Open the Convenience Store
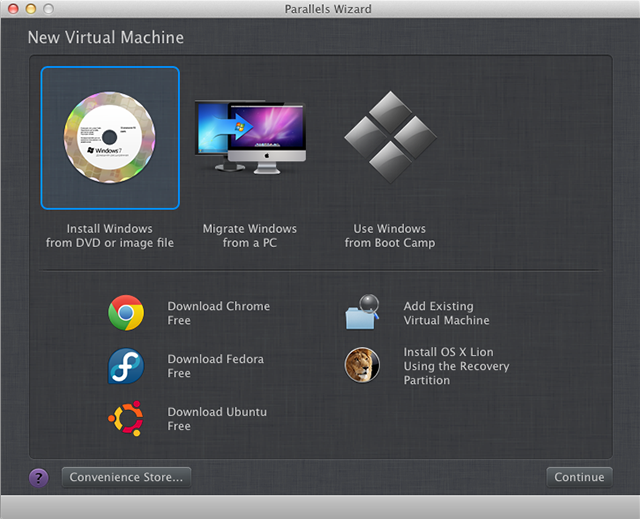This screenshot has height=519, width=640. (126, 477)
